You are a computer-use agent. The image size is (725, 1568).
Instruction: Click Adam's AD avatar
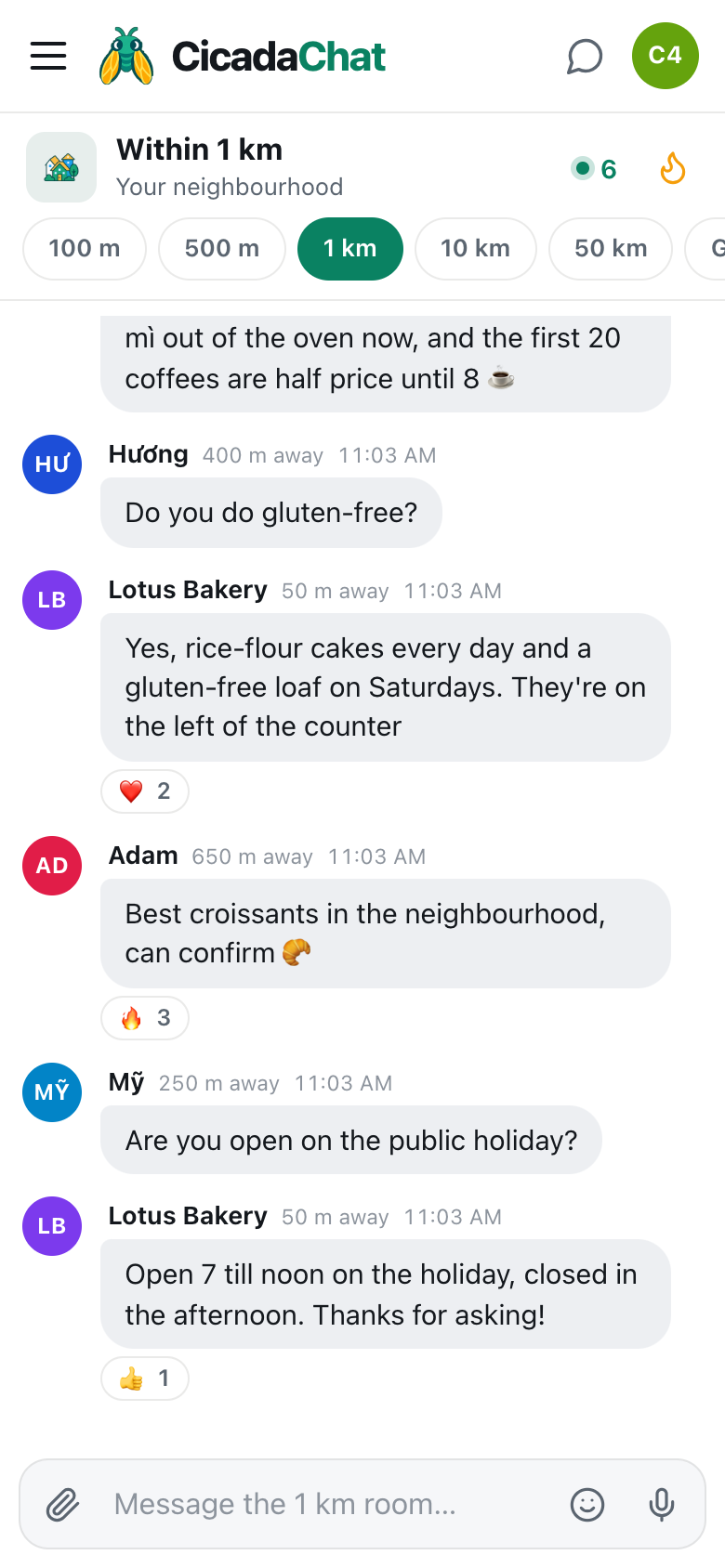point(52,866)
